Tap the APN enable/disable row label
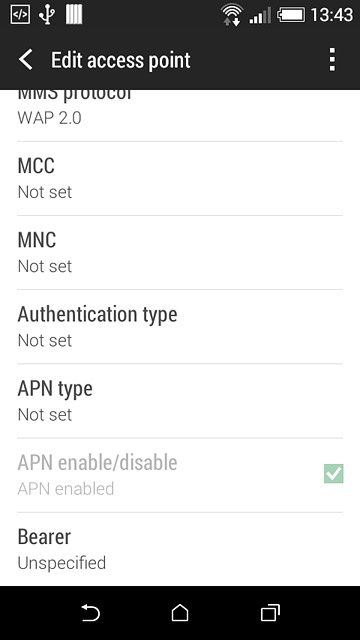This screenshot has width=360, height=640. [x=97, y=462]
